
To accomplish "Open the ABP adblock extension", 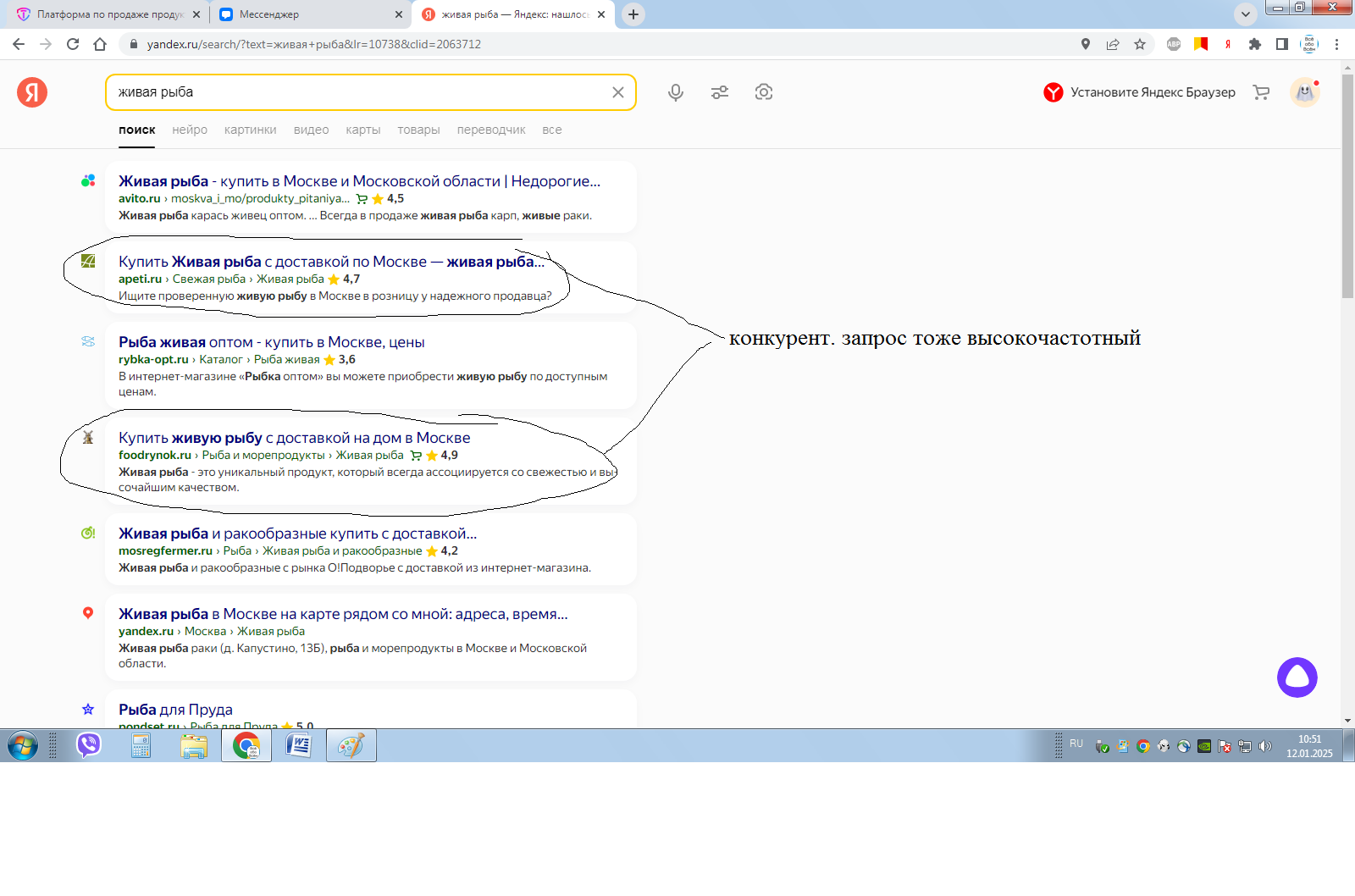I will pos(1174,44).
